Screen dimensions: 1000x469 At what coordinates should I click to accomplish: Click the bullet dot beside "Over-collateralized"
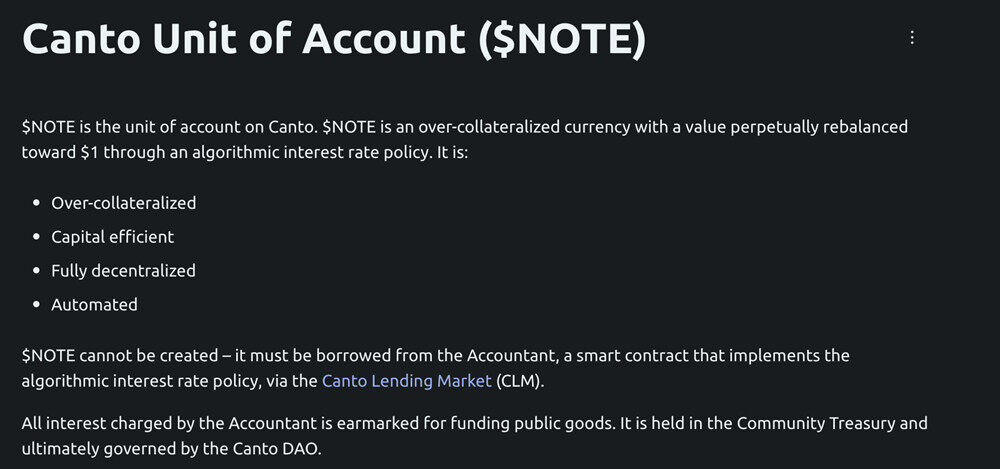pyautogui.click(x=36, y=203)
